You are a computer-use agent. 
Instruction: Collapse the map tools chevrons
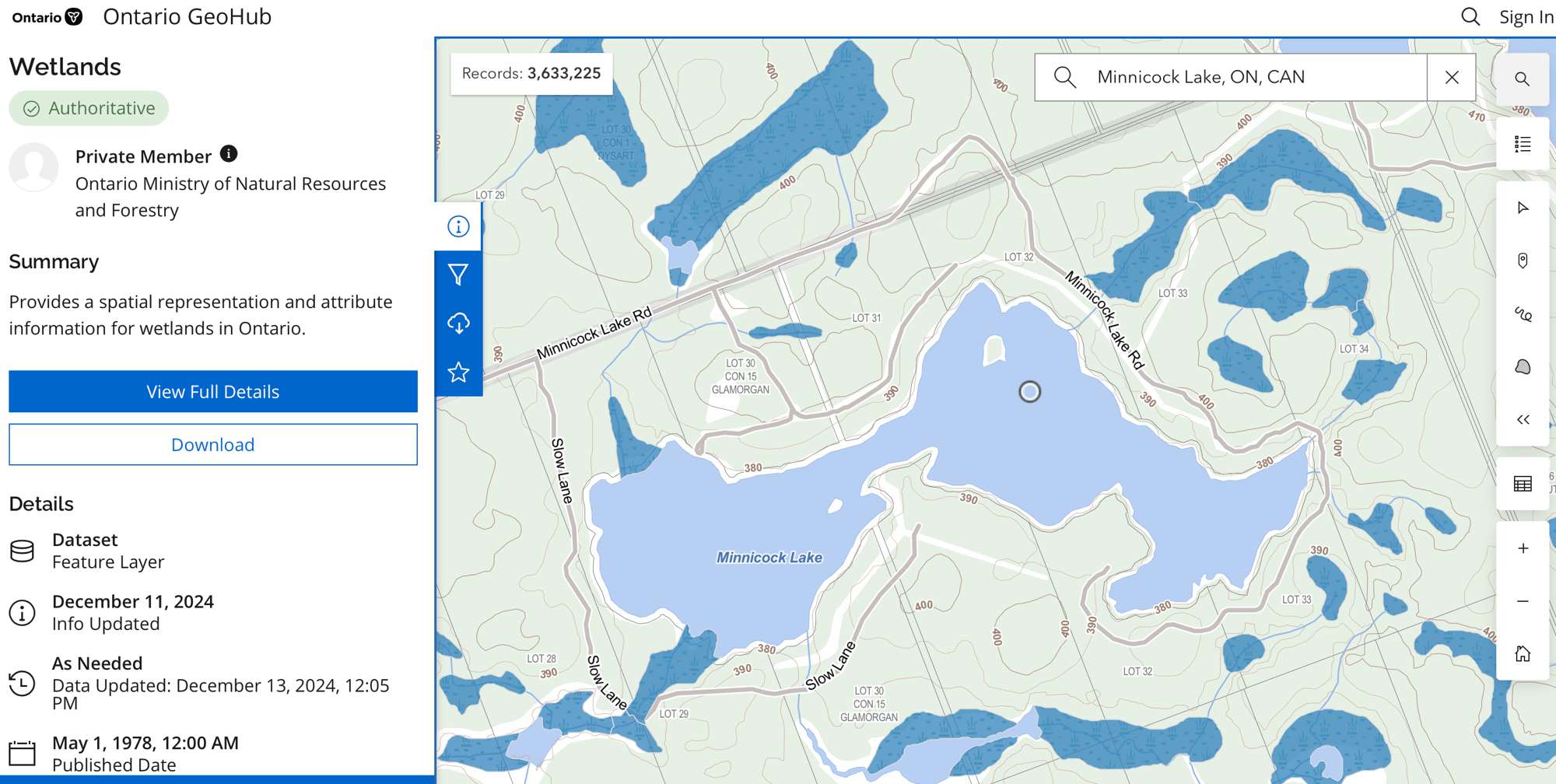pos(1523,419)
